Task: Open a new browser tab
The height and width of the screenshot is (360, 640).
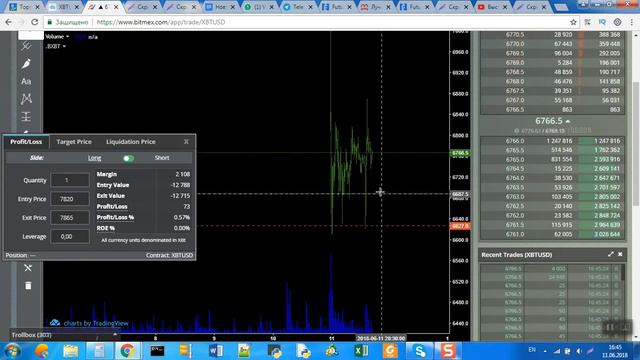Action: [561, 7]
